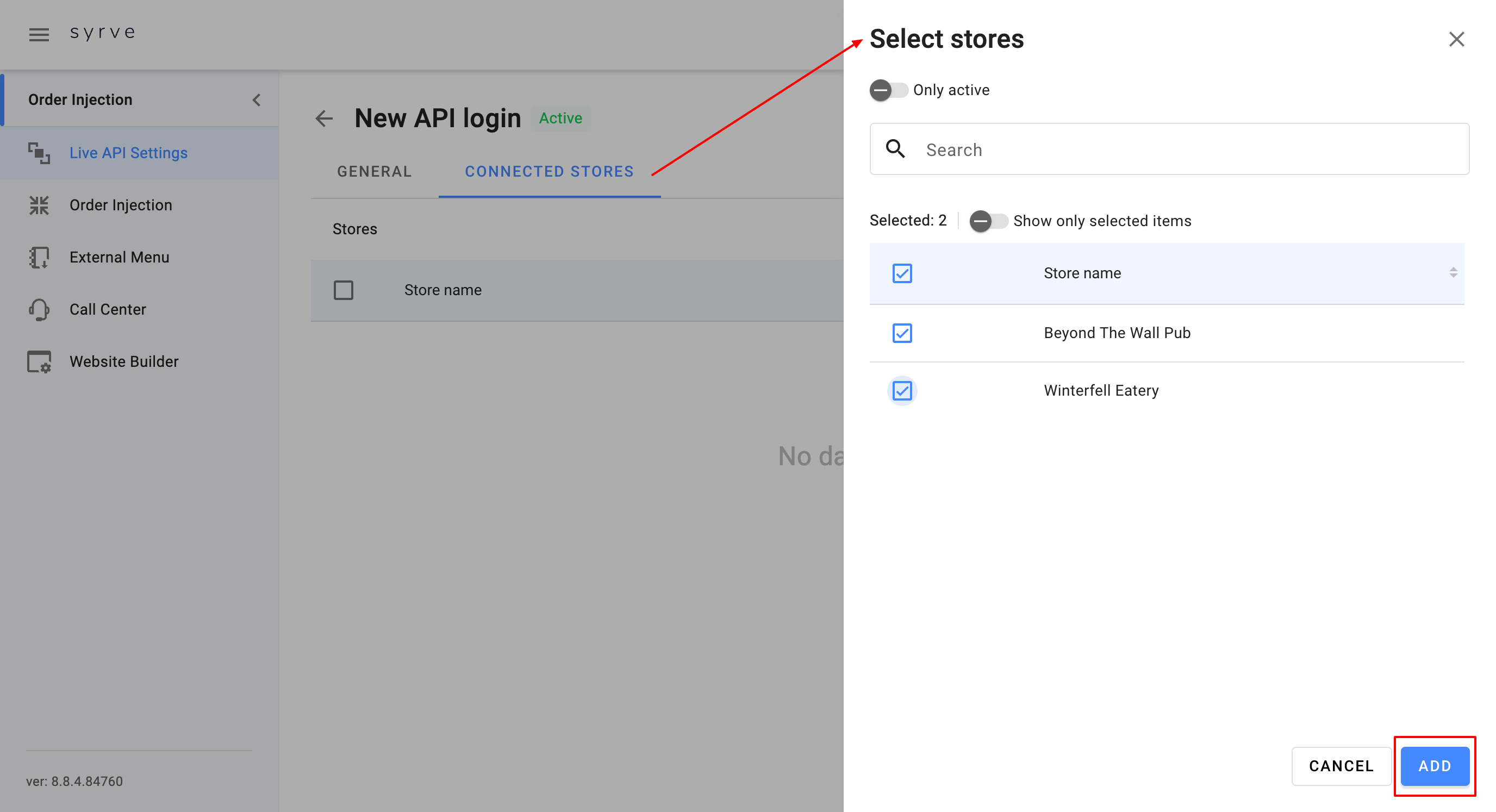
Task: Uncheck Beyond The Wall Pub checkbox
Action: [x=902, y=333]
